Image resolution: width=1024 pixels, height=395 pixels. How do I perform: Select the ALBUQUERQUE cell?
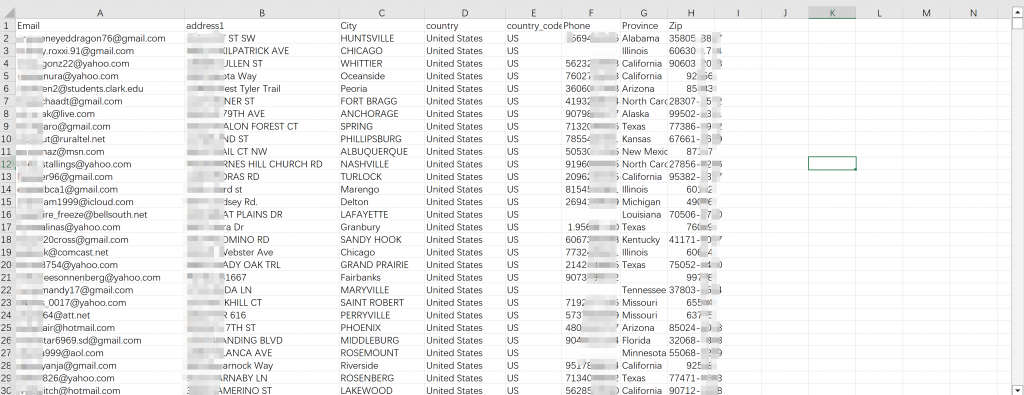381,151
